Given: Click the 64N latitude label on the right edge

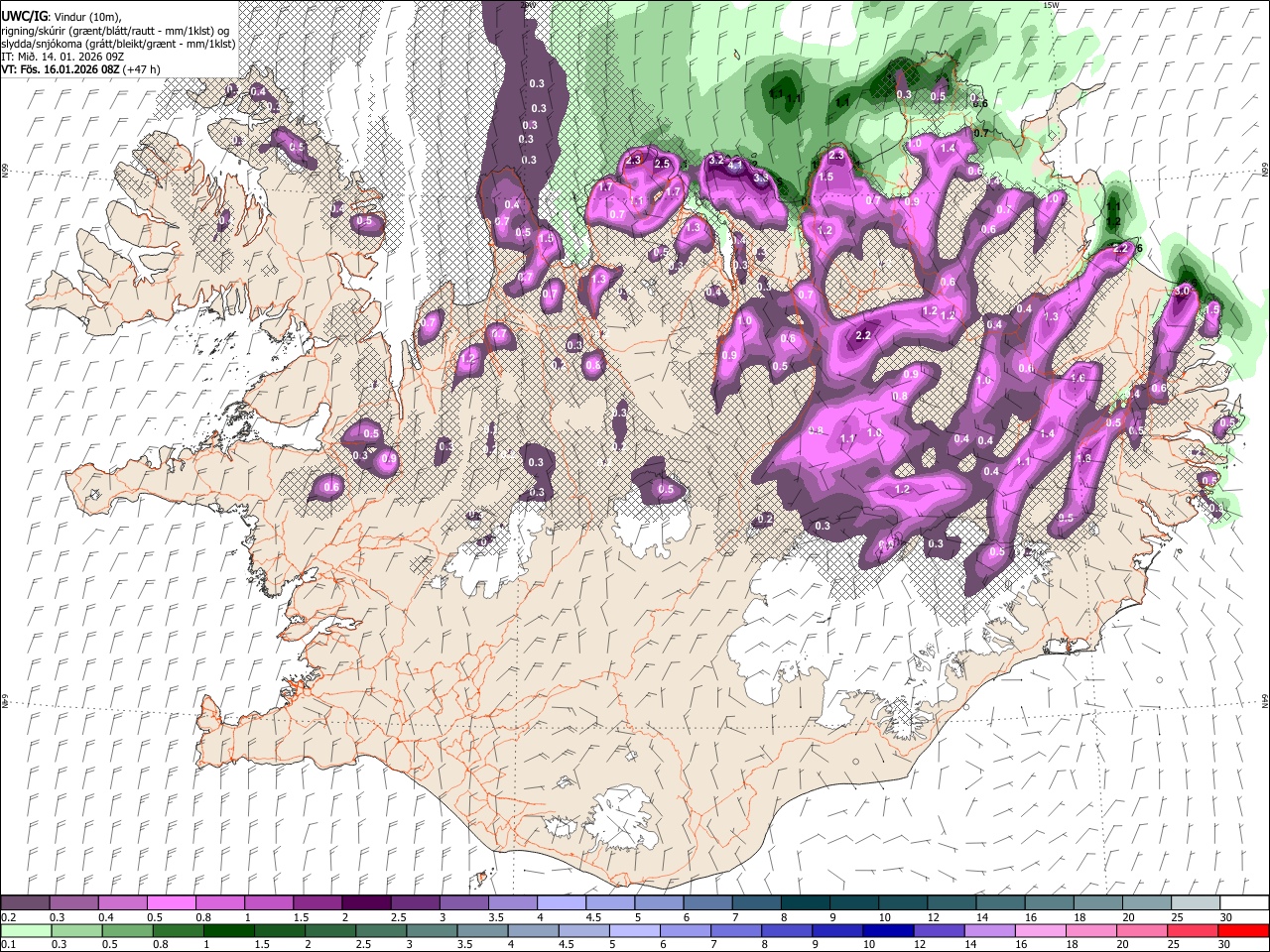Looking at the screenshot, I should tap(1265, 701).
